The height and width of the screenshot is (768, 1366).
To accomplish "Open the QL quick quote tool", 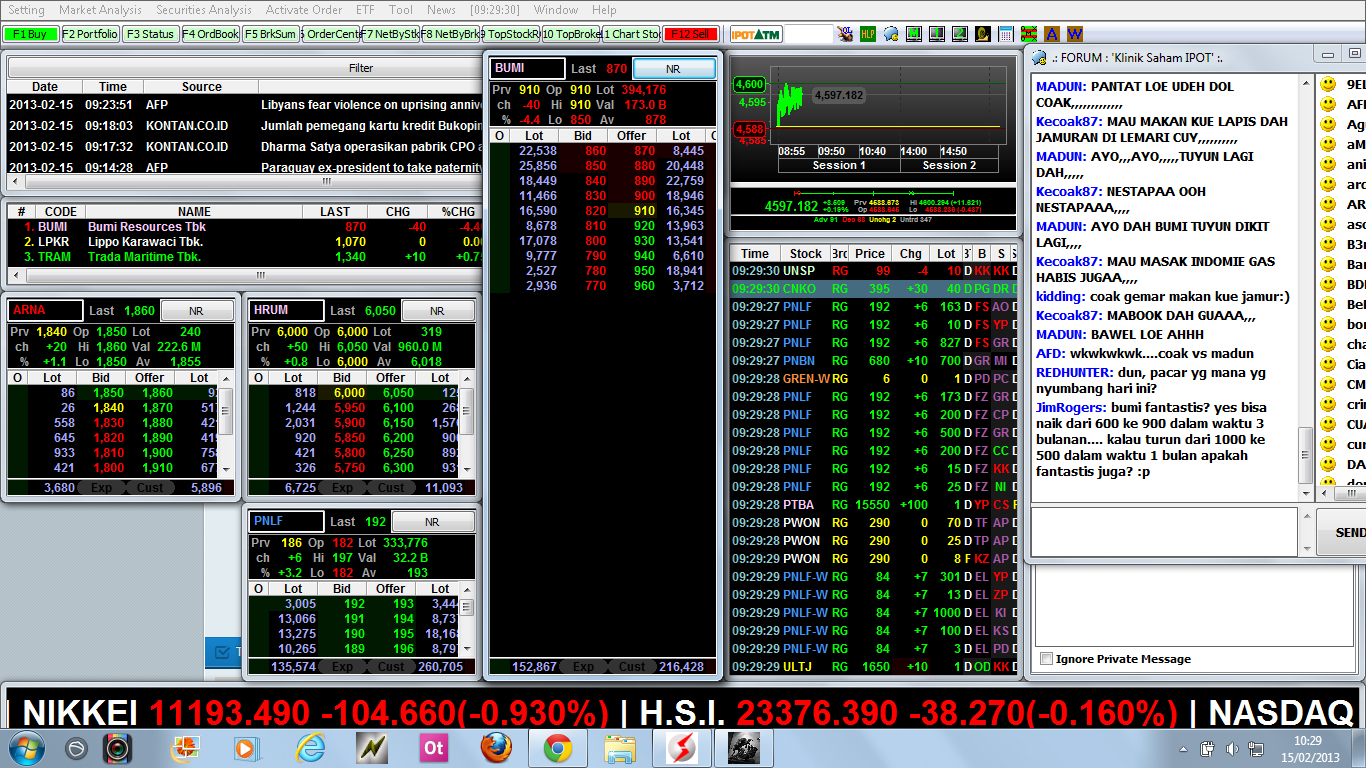I will click(846, 33).
